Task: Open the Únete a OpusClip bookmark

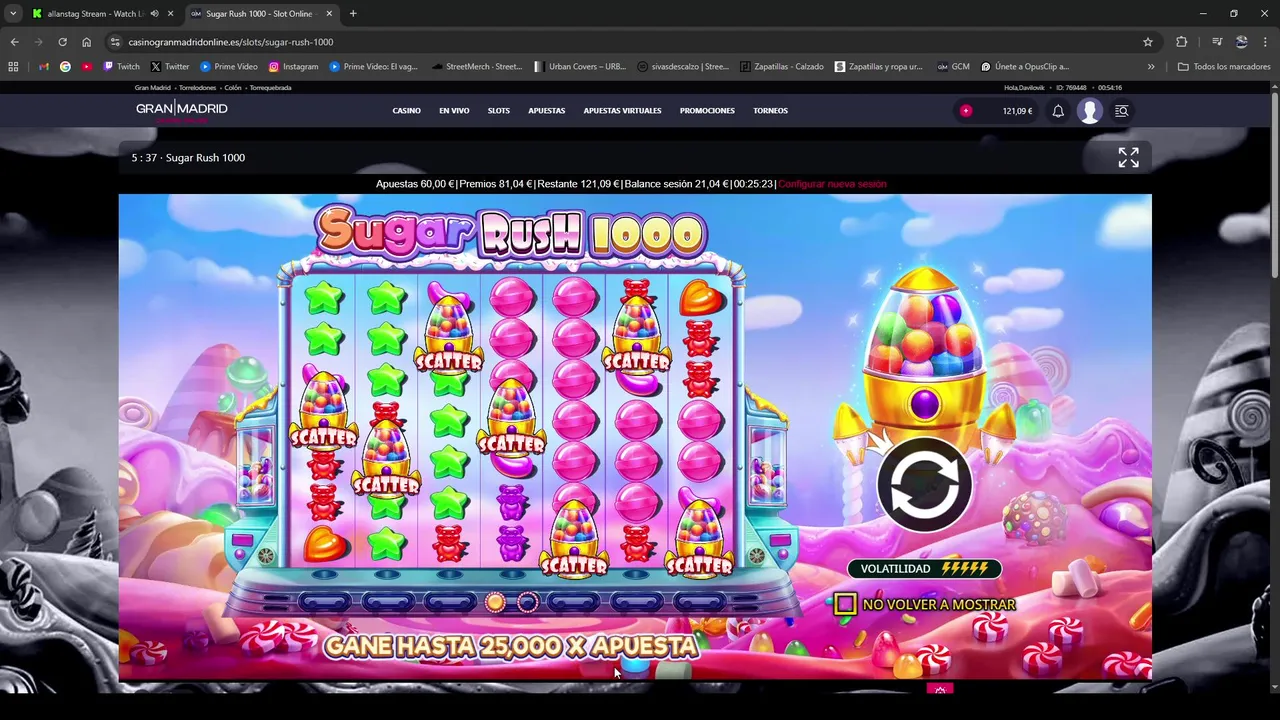Action: (1025, 67)
